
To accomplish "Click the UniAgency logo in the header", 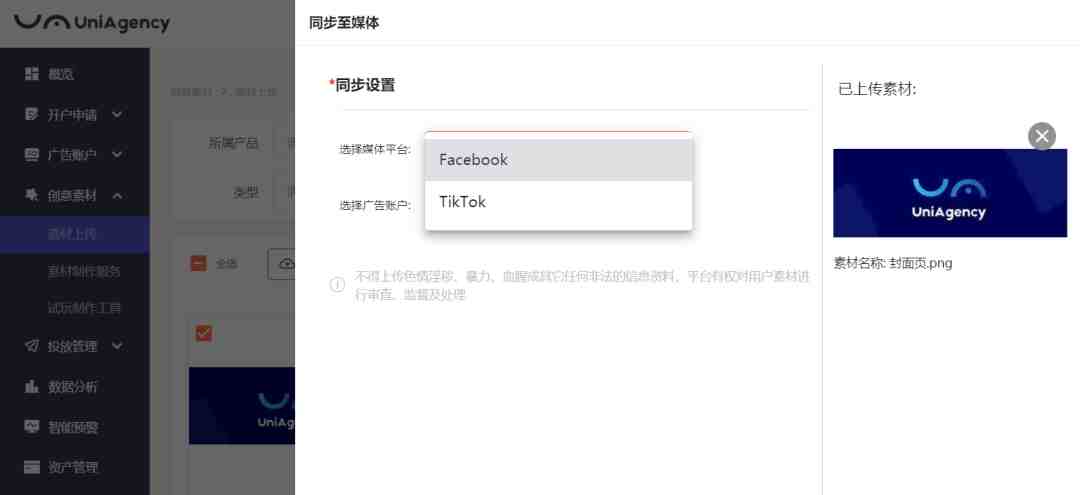I will coord(92,23).
